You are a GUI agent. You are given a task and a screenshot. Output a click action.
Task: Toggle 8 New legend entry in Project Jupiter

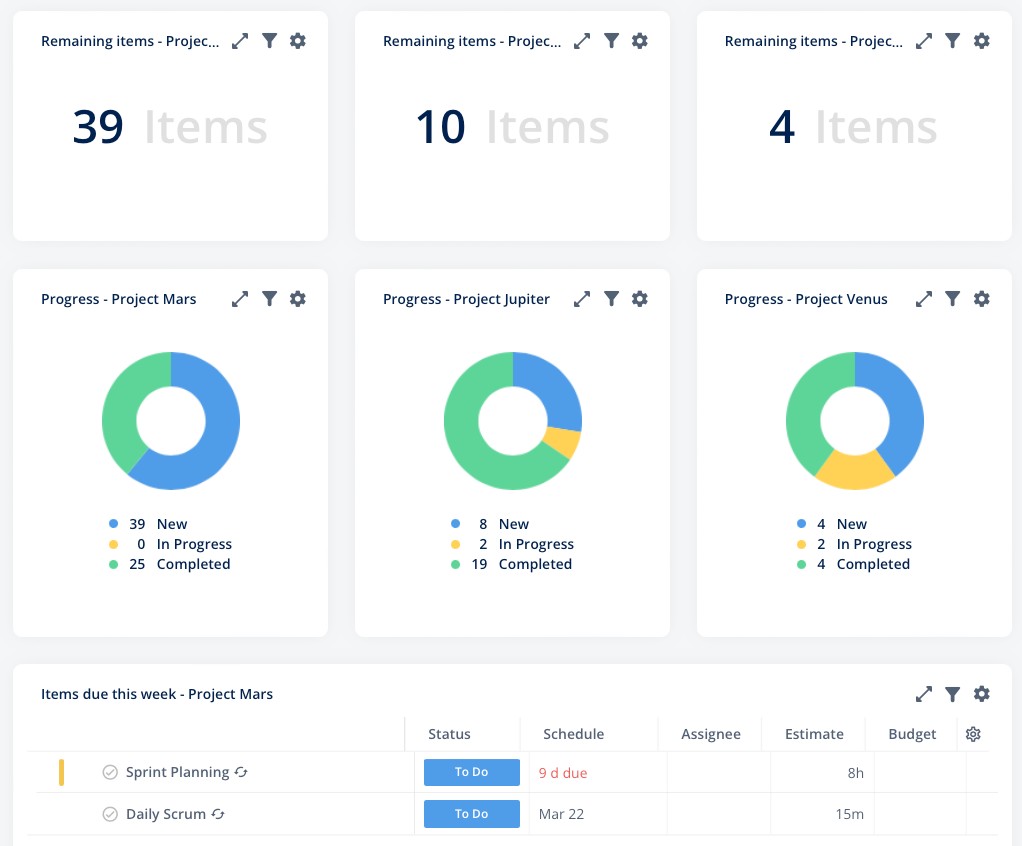click(490, 524)
